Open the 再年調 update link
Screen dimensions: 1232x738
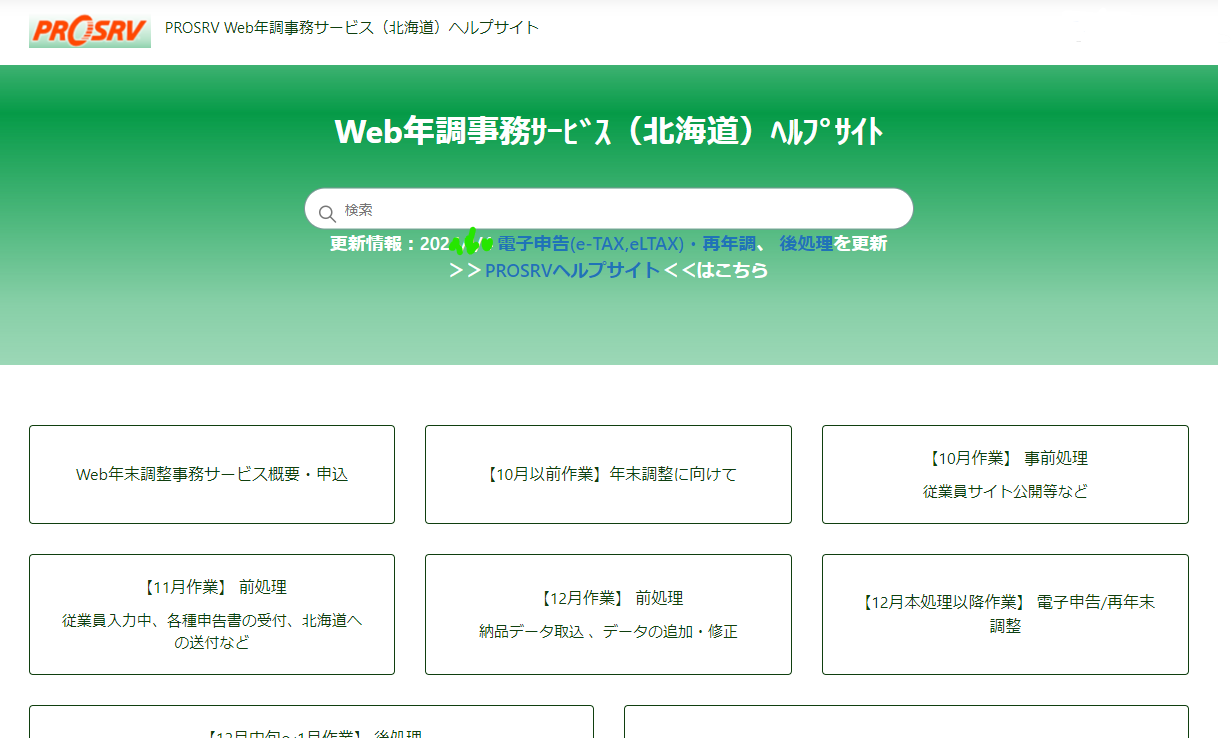(729, 243)
